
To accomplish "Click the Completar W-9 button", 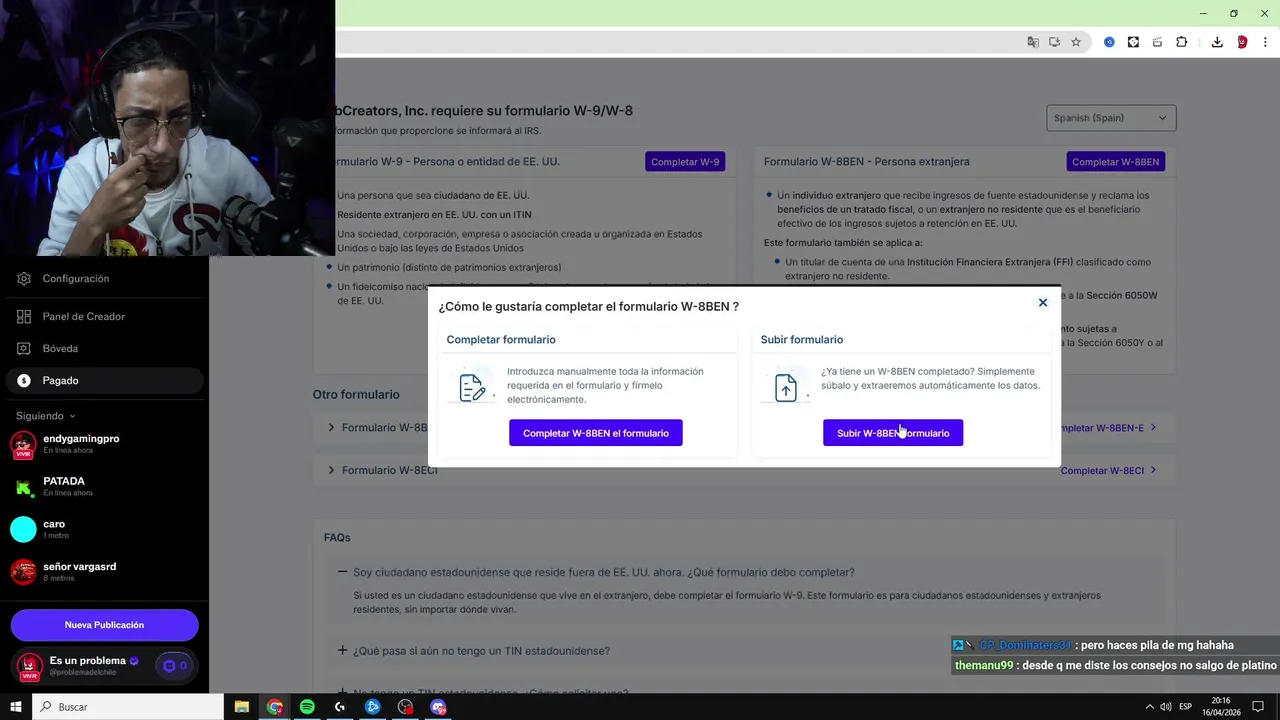I will [x=685, y=162].
